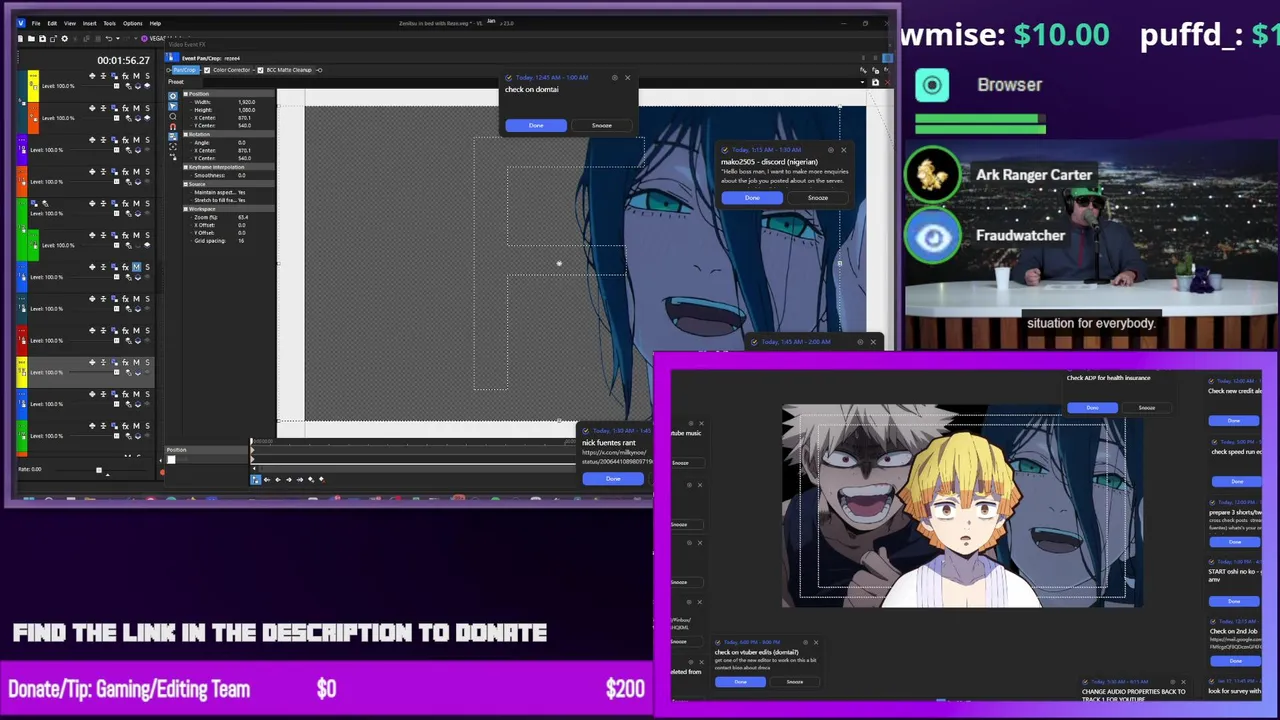Click size about center icon in Pan/Crop
The height and width of the screenshot is (720, 1280).
tap(173, 147)
